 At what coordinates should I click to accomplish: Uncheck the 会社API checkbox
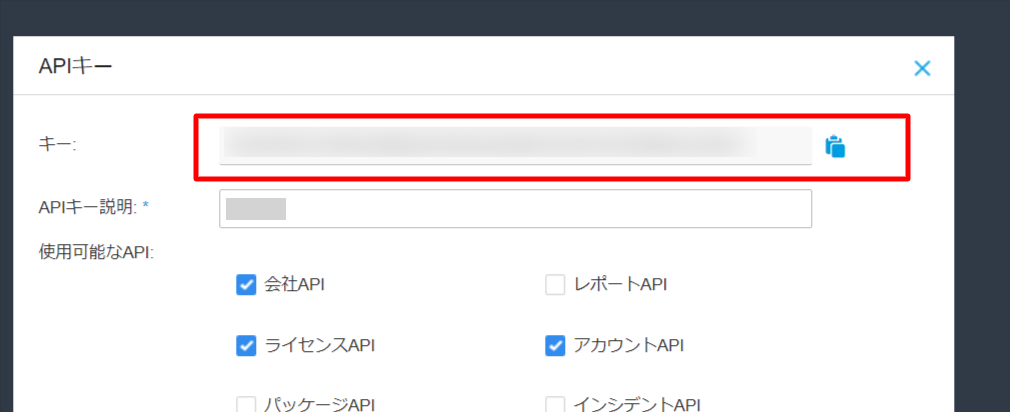click(246, 285)
